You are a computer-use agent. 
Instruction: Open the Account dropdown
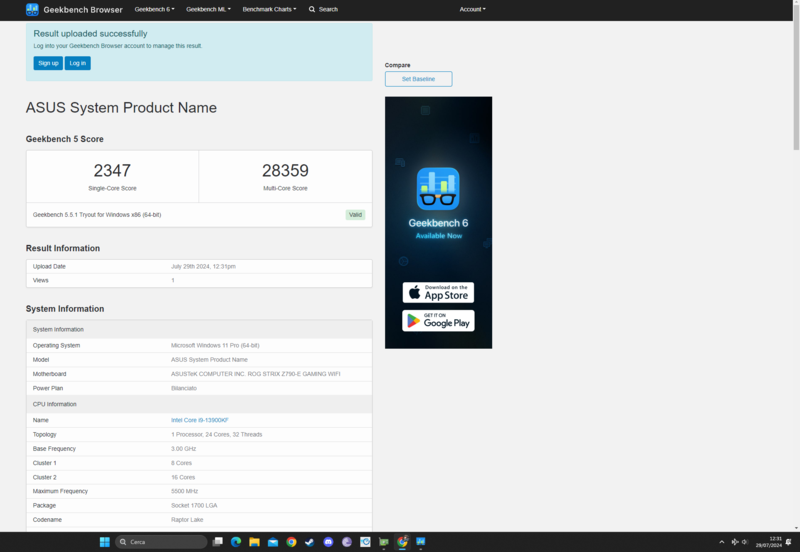(472, 9)
